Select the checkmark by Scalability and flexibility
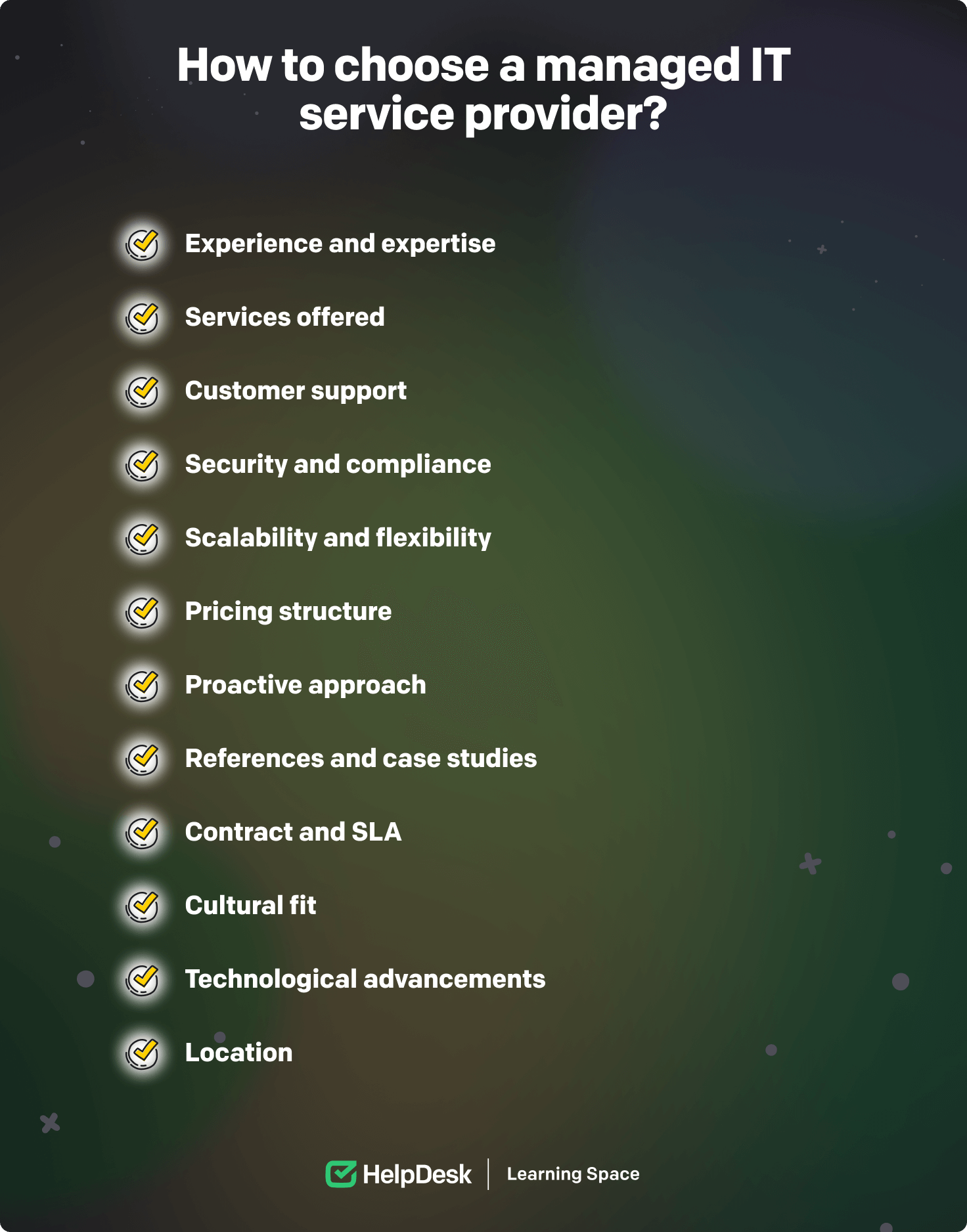 pyautogui.click(x=143, y=539)
